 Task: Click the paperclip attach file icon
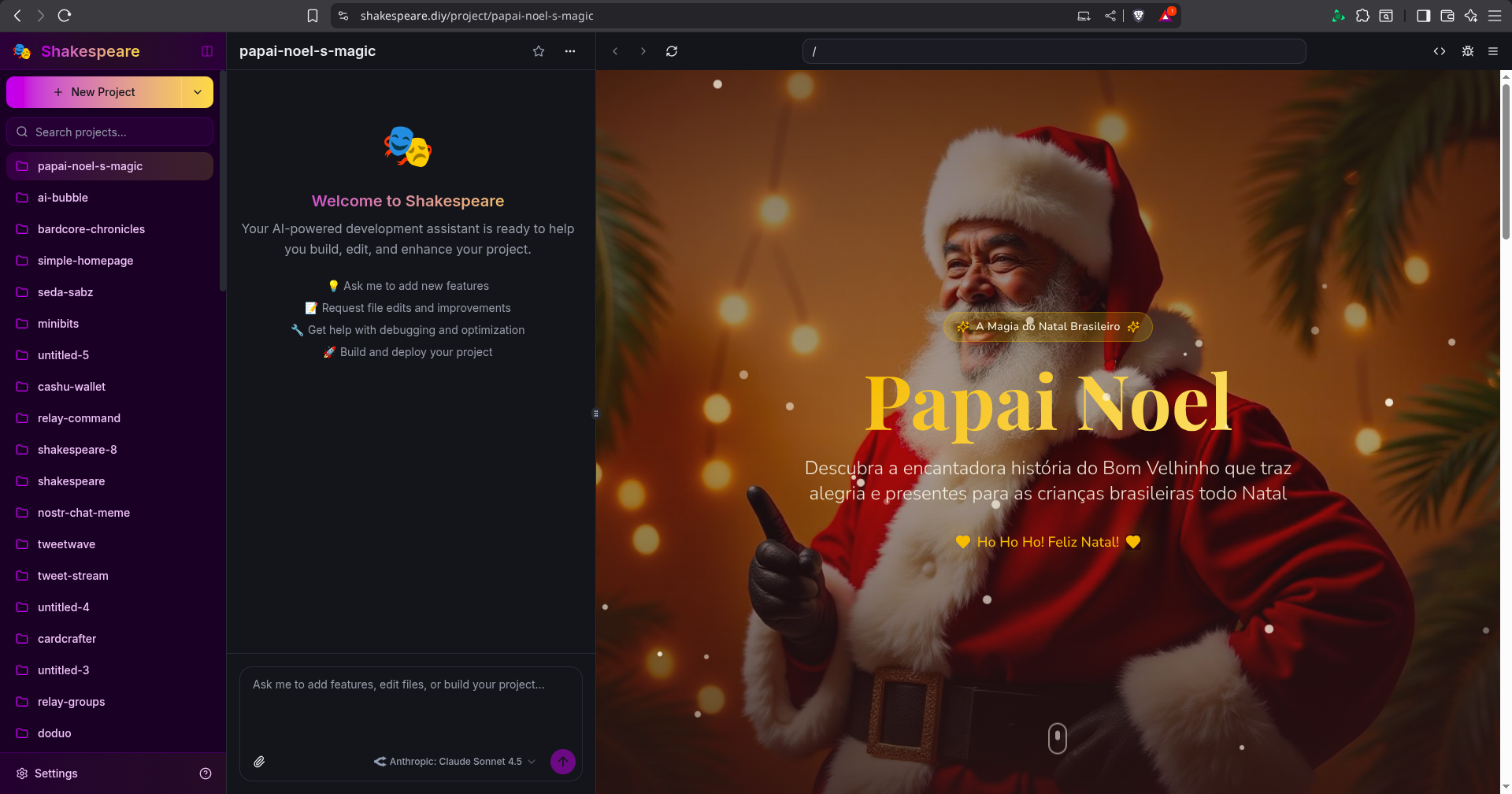click(259, 762)
